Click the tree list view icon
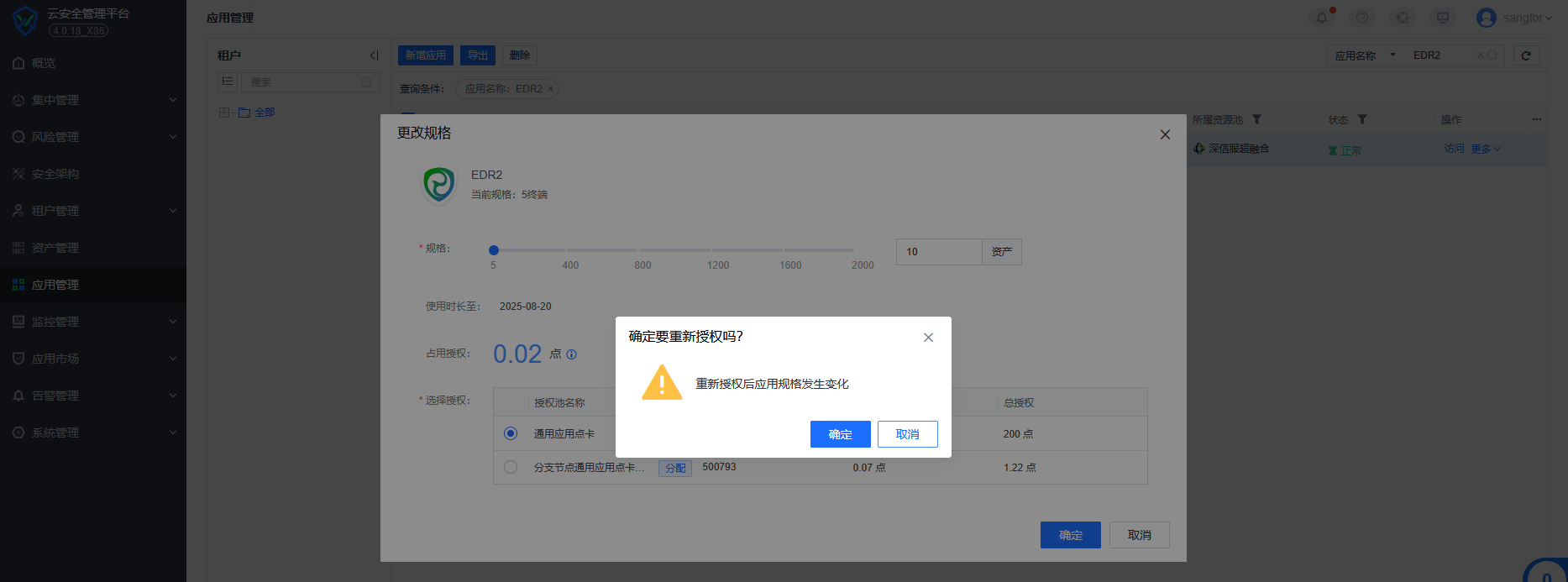 pyautogui.click(x=228, y=81)
